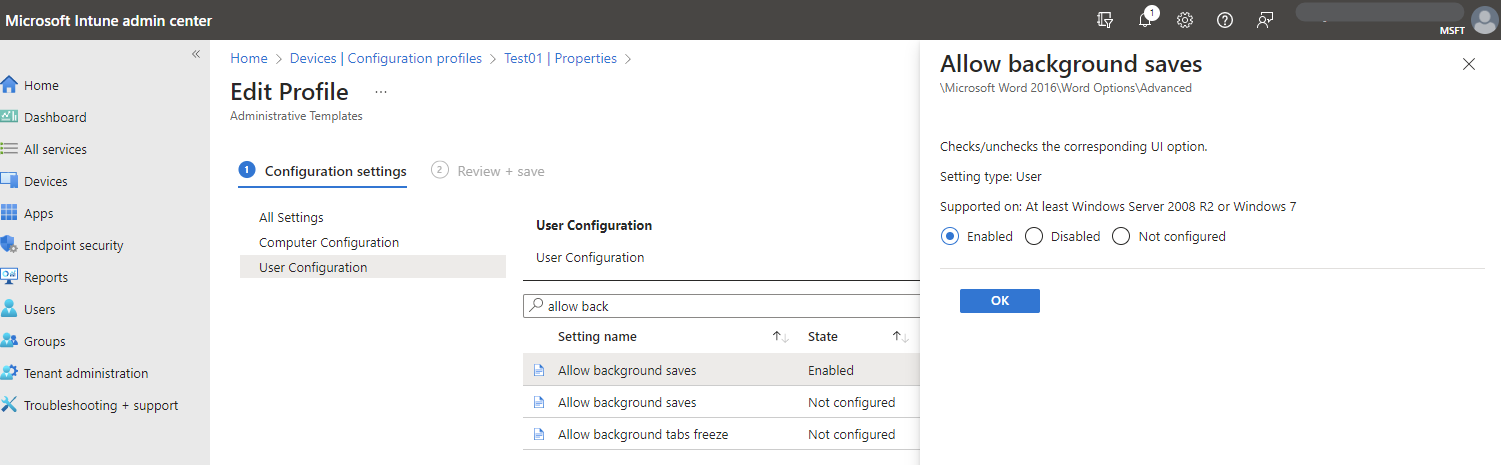Sort by Setting name column arrows
The height and width of the screenshot is (465, 1501).
[x=781, y=337]
